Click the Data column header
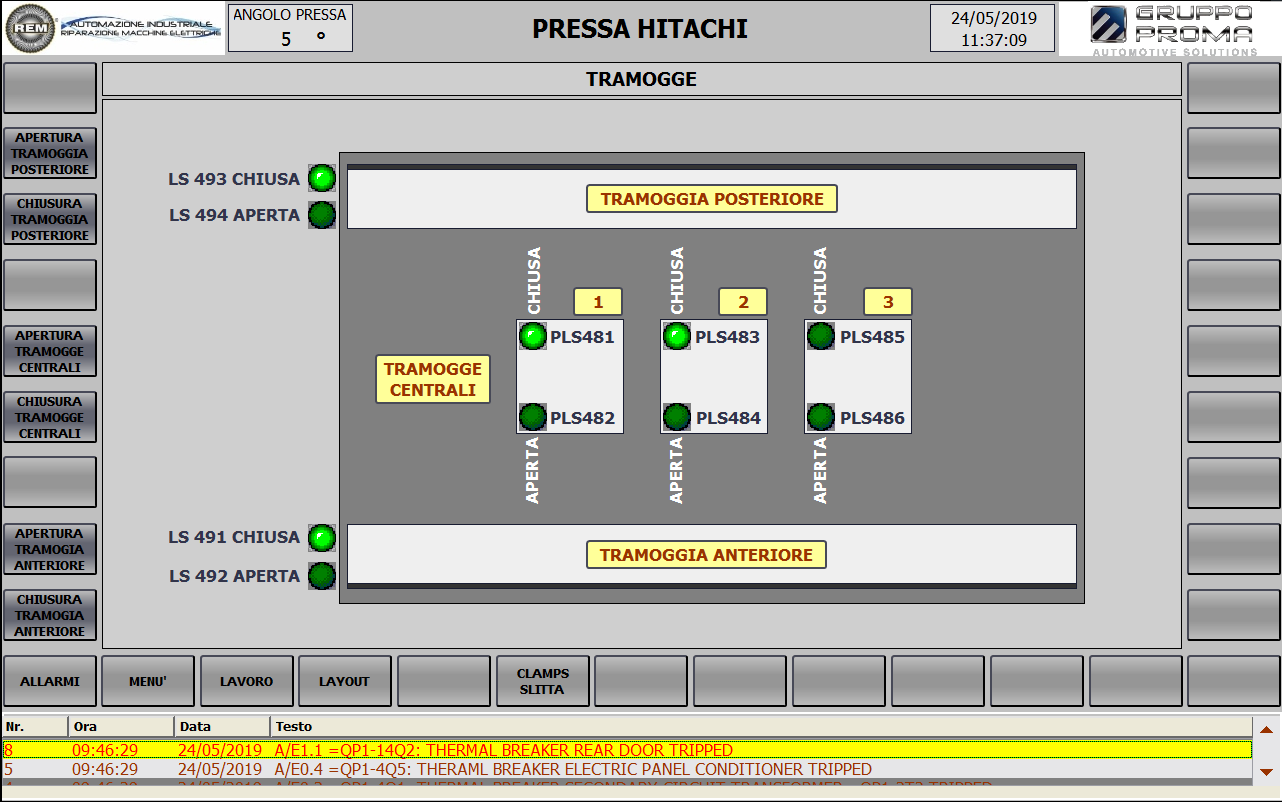 point(222,727)
